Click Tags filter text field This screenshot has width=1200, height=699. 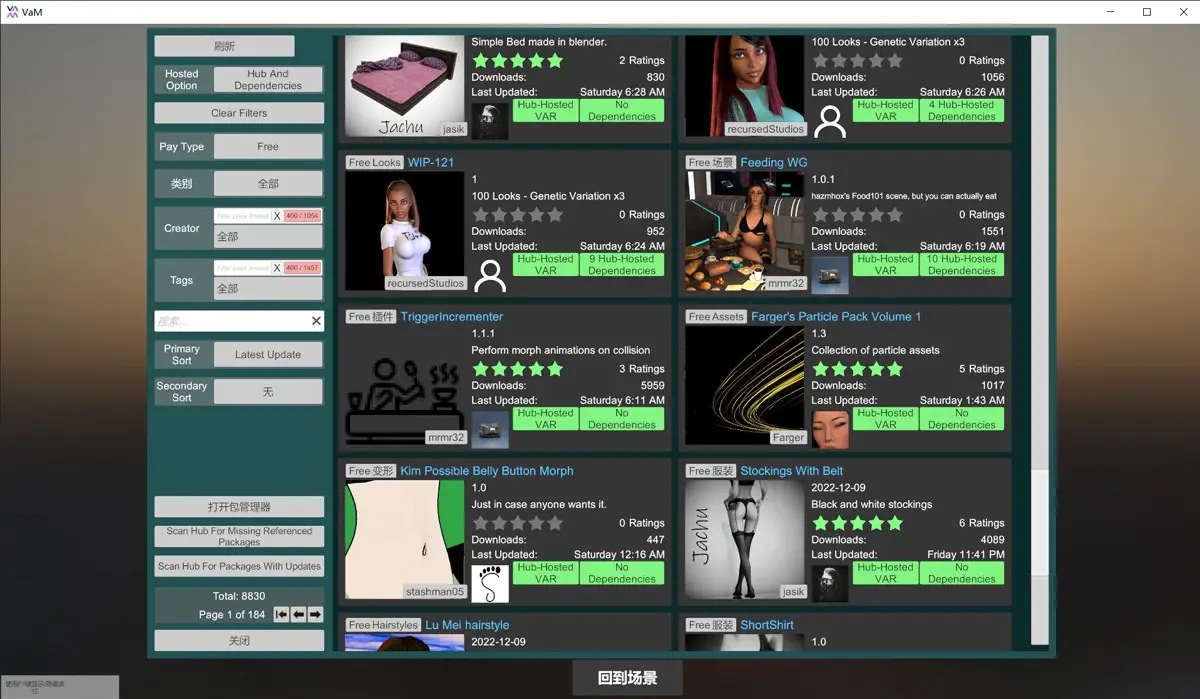pos(243,268)
